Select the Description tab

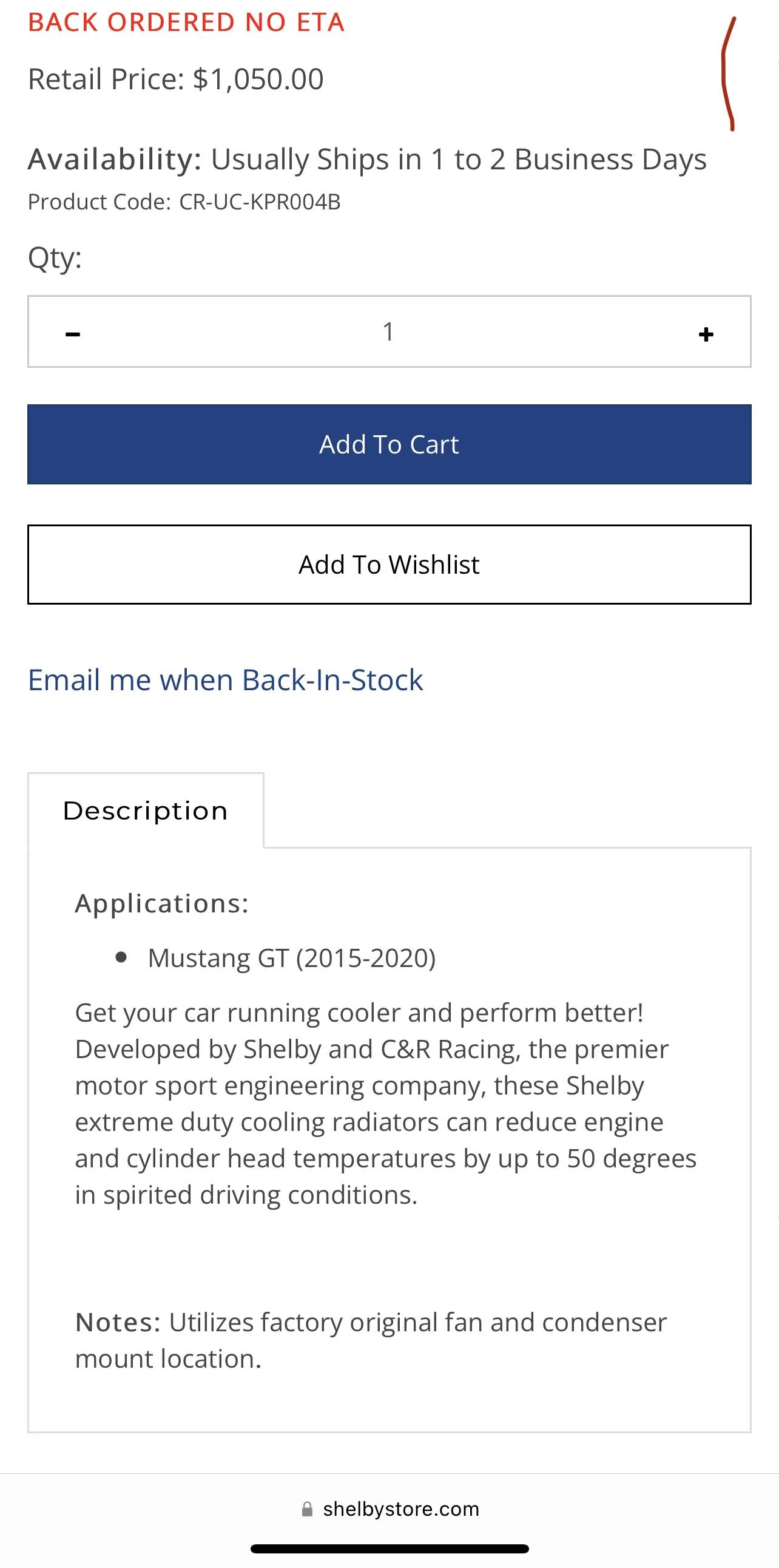tap(146, 810)
